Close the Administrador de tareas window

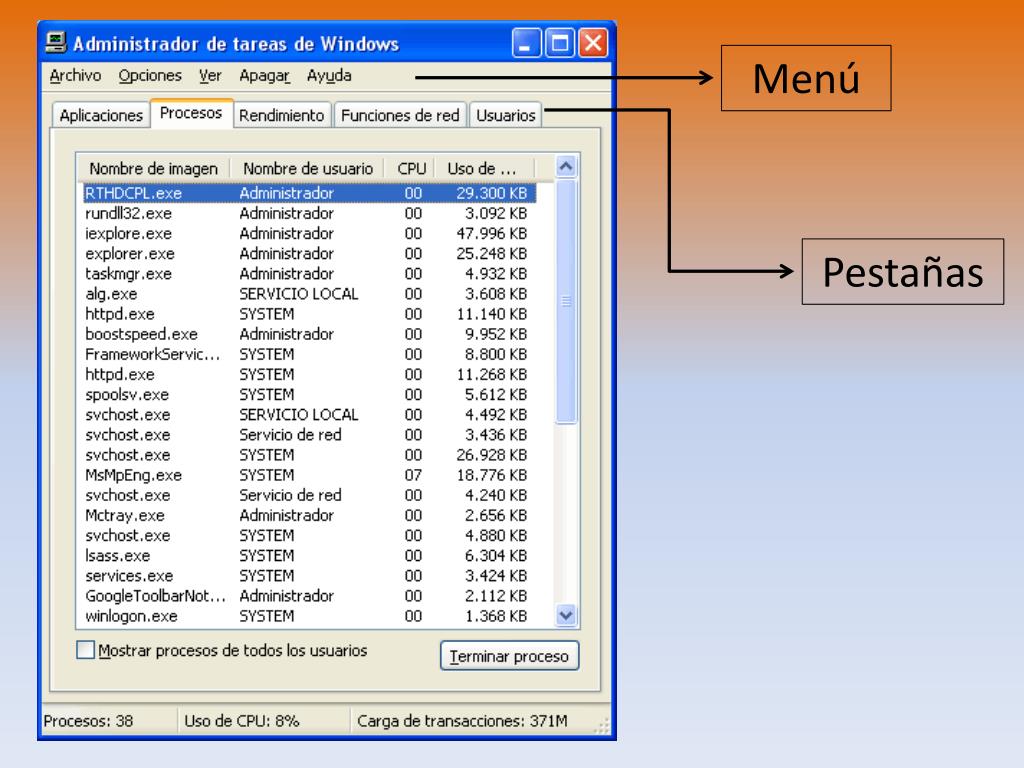(x=593, y=43)
